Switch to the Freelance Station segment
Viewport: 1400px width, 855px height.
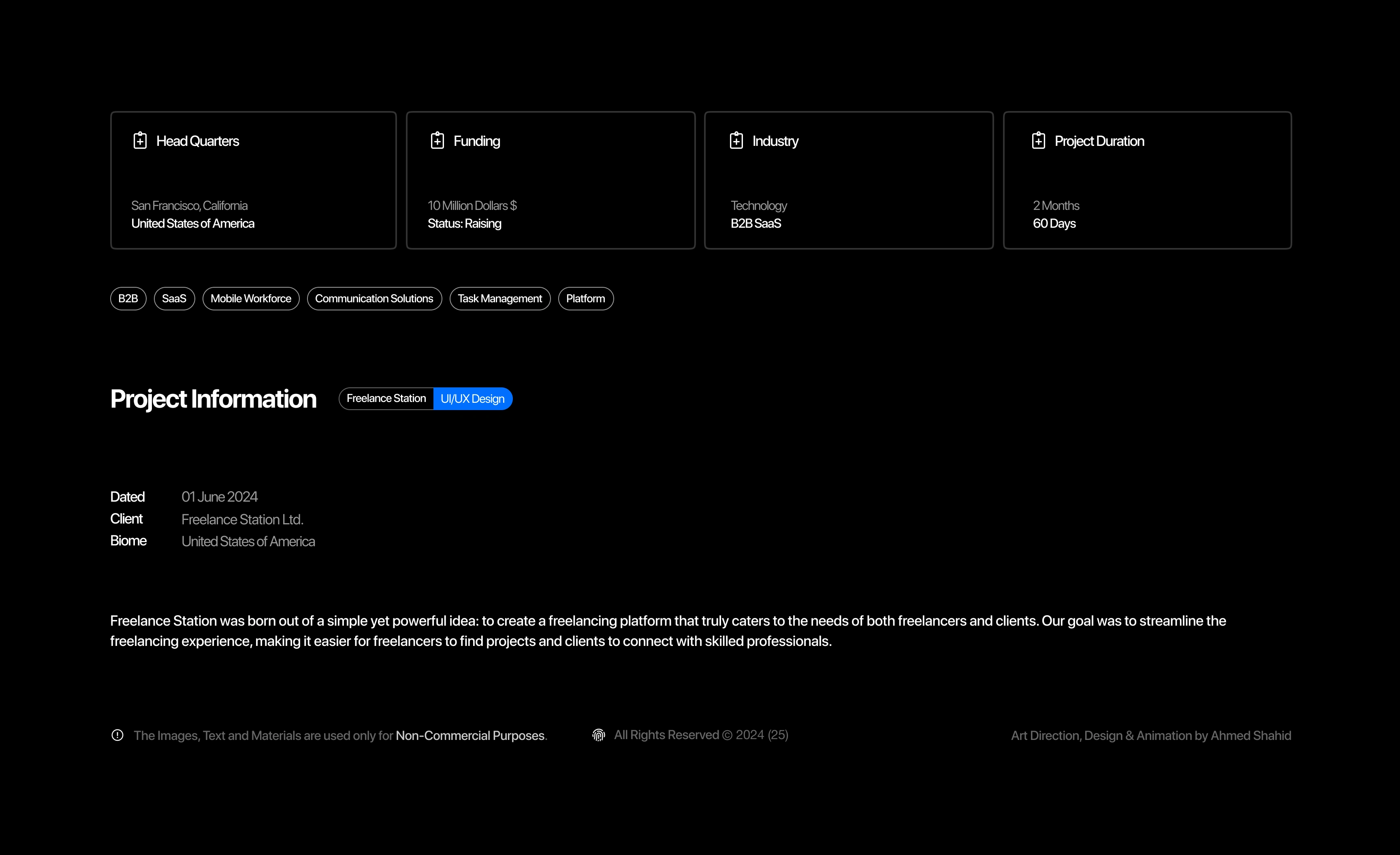click(386, 398)
